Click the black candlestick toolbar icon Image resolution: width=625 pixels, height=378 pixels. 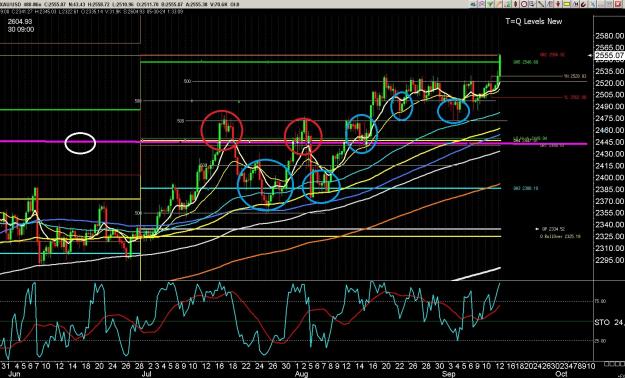tap(515, 4)
